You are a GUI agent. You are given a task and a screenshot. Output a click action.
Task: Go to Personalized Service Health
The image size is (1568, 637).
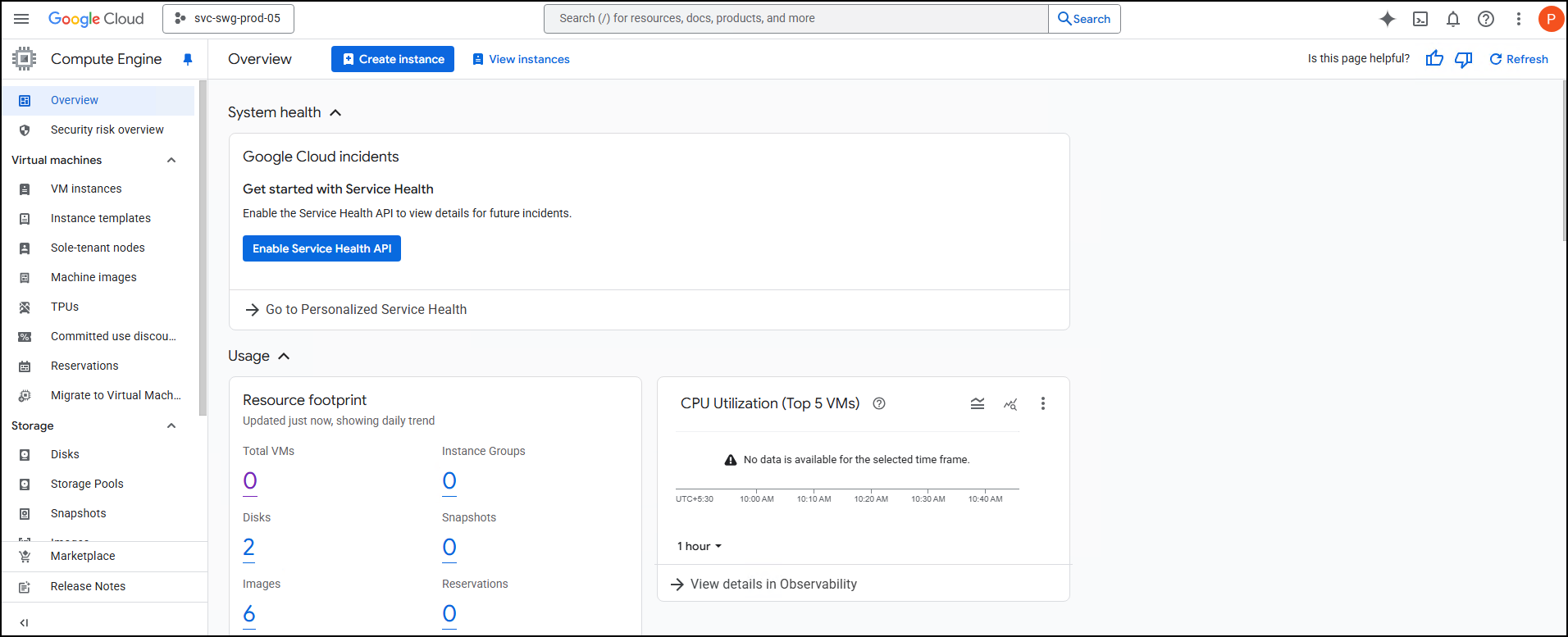[x=356, y=309]
